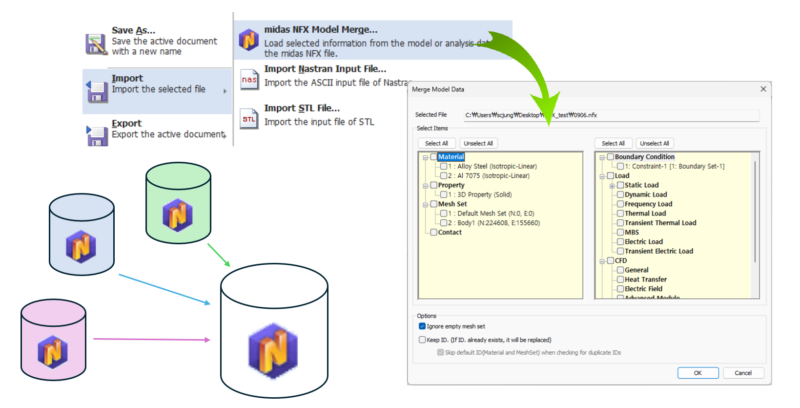Check the Frequency Load checkbox

click(620, 204)
